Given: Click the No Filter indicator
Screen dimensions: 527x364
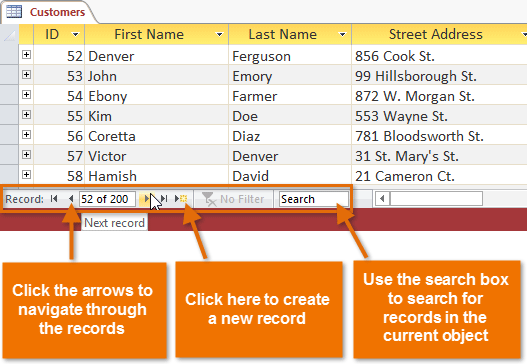Looking at the screenshot, I should 233,199.
